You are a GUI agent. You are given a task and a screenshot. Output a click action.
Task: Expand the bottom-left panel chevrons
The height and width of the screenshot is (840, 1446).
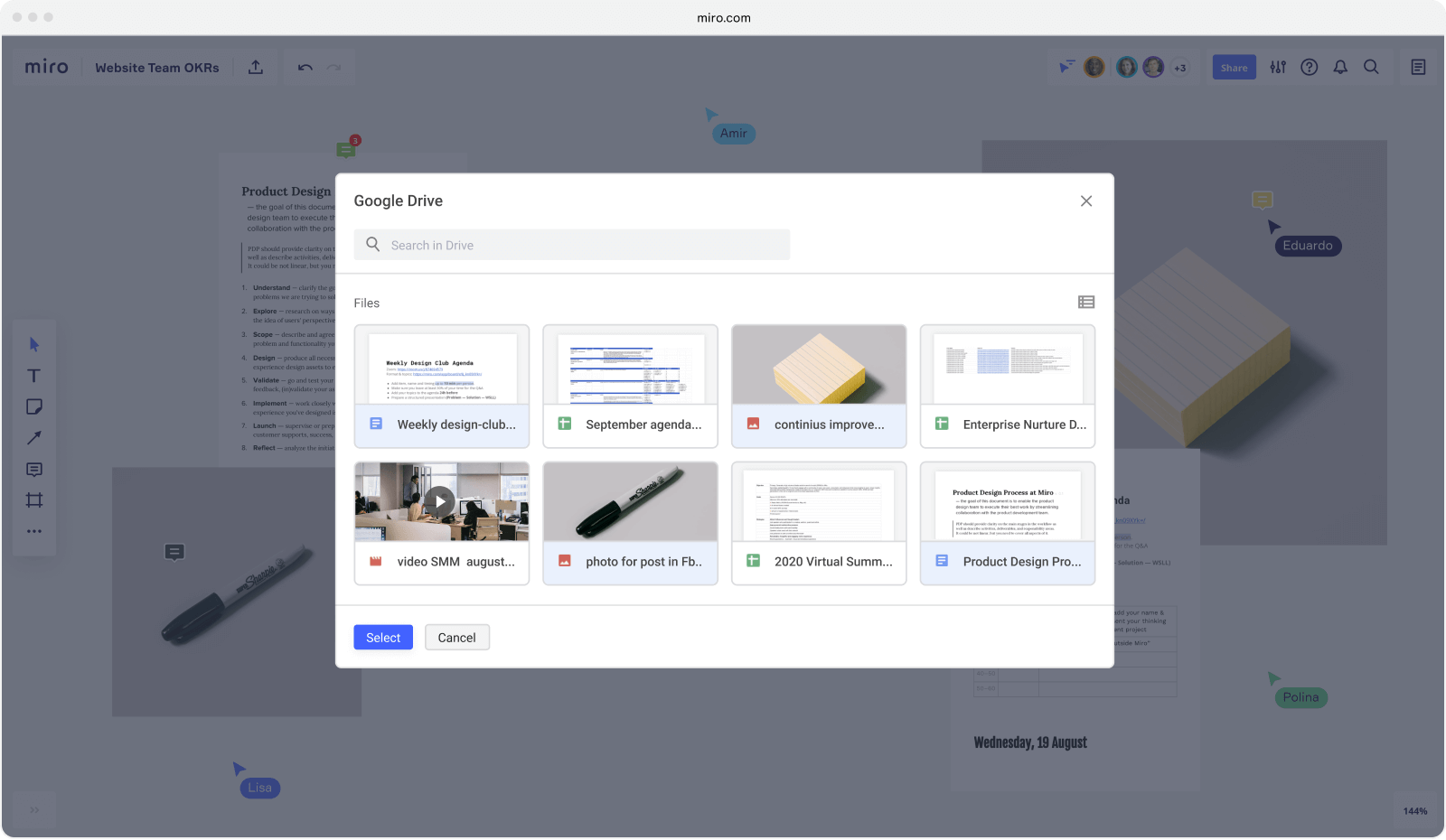click(34, 810)
